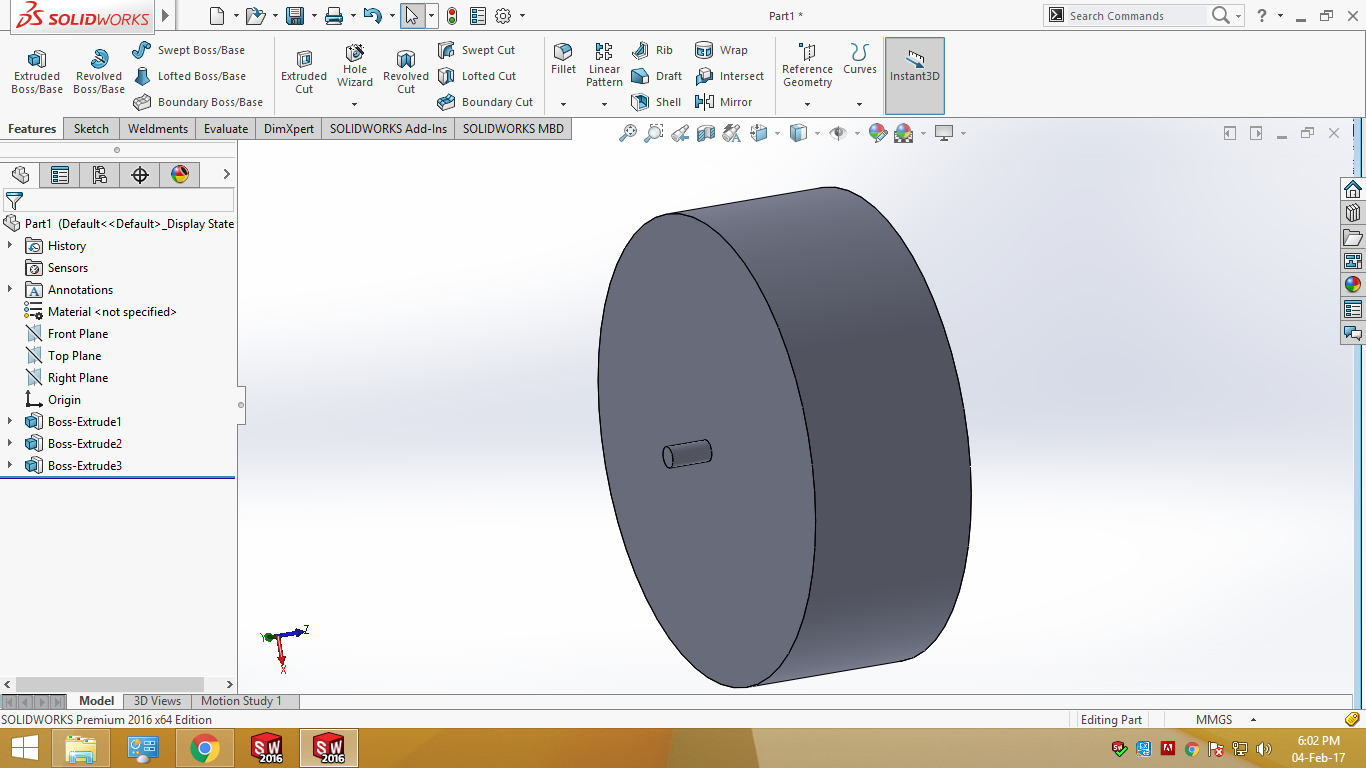
Task: Open the SOLIDWORKS Add-Ins tab
Action: click(x=389, y=129)
